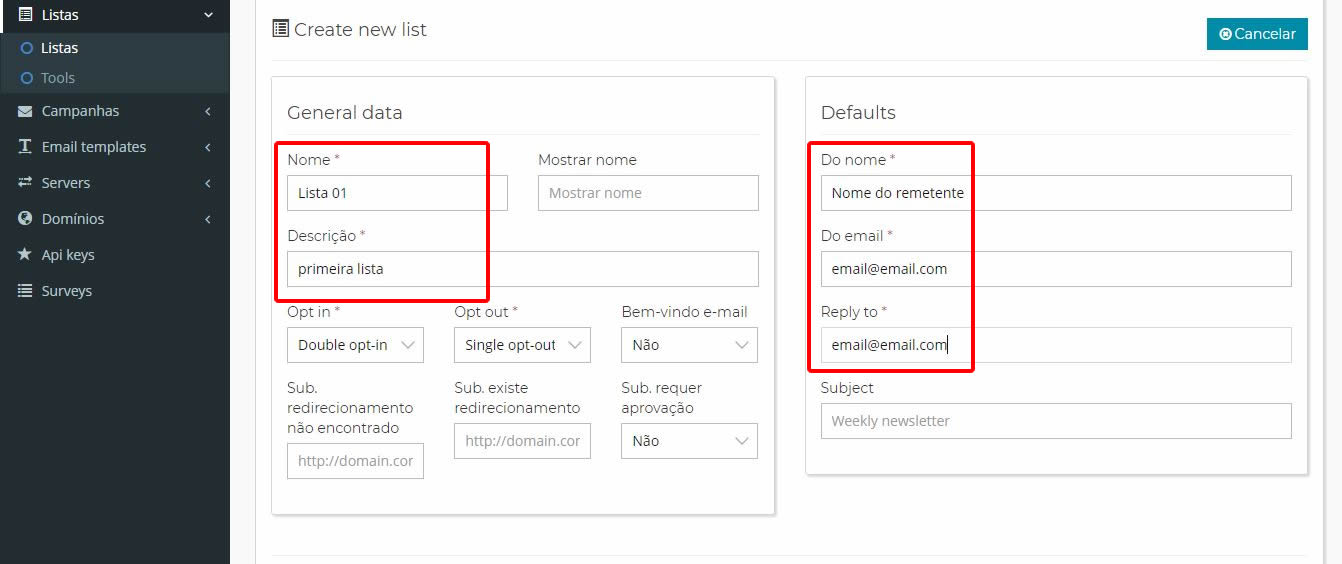
Task: Open the Opt in dropdown
Action: (355, 345)
